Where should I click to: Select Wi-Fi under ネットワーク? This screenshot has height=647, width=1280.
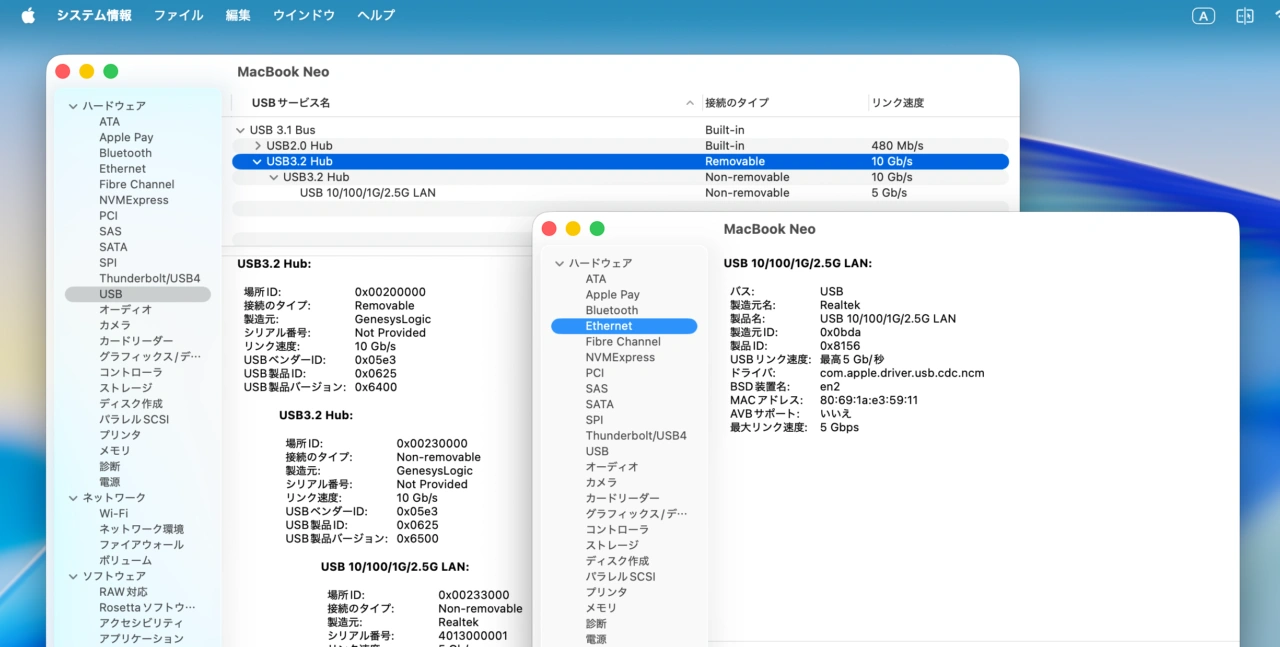pyautogui.click(x=113, y=513)
